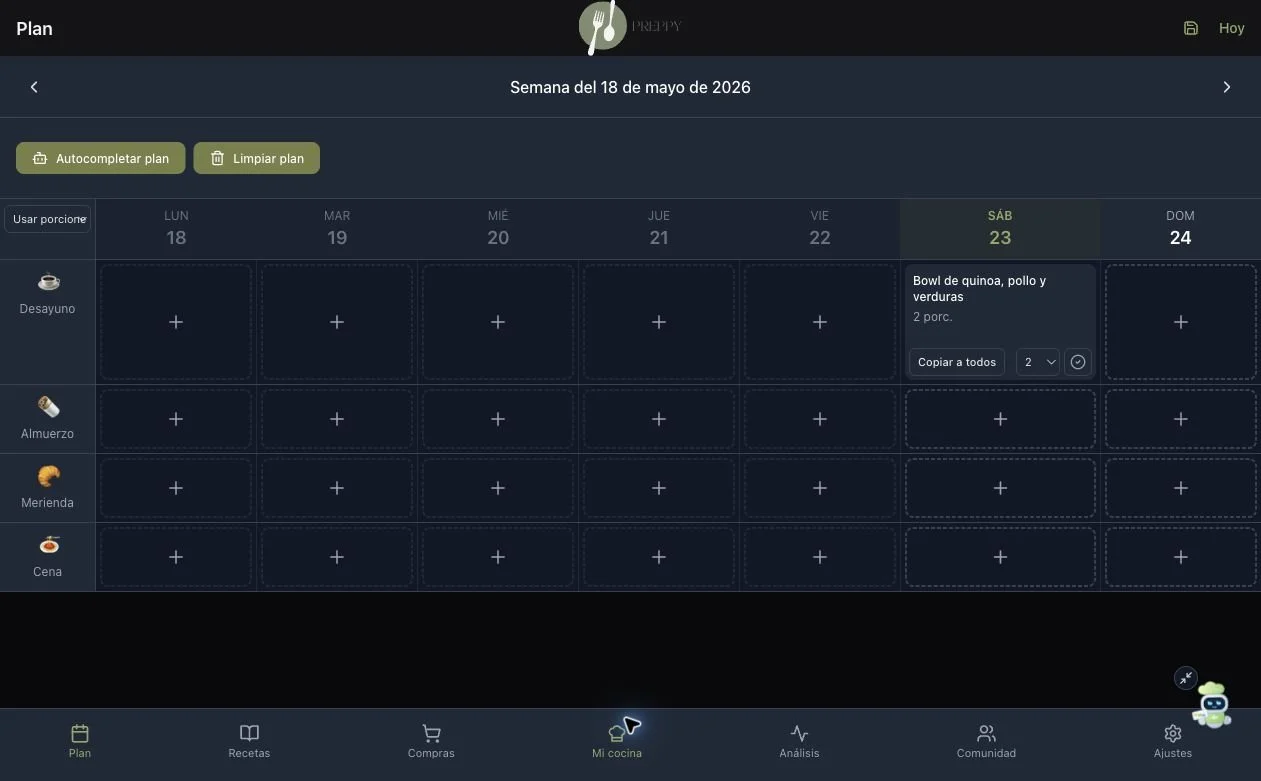Open the Ajustes tab
This screenshot has width=1261, height=781.
point(1173,741)
